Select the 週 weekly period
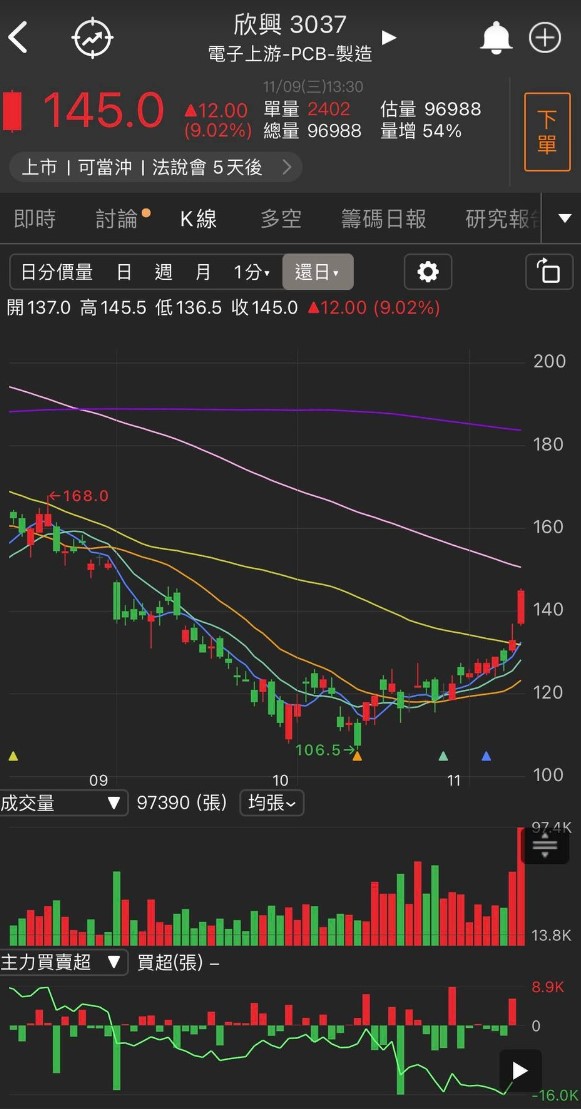The height and width of the screenshot is (1109, 581). pyautogui.click(x=163, y=272)
